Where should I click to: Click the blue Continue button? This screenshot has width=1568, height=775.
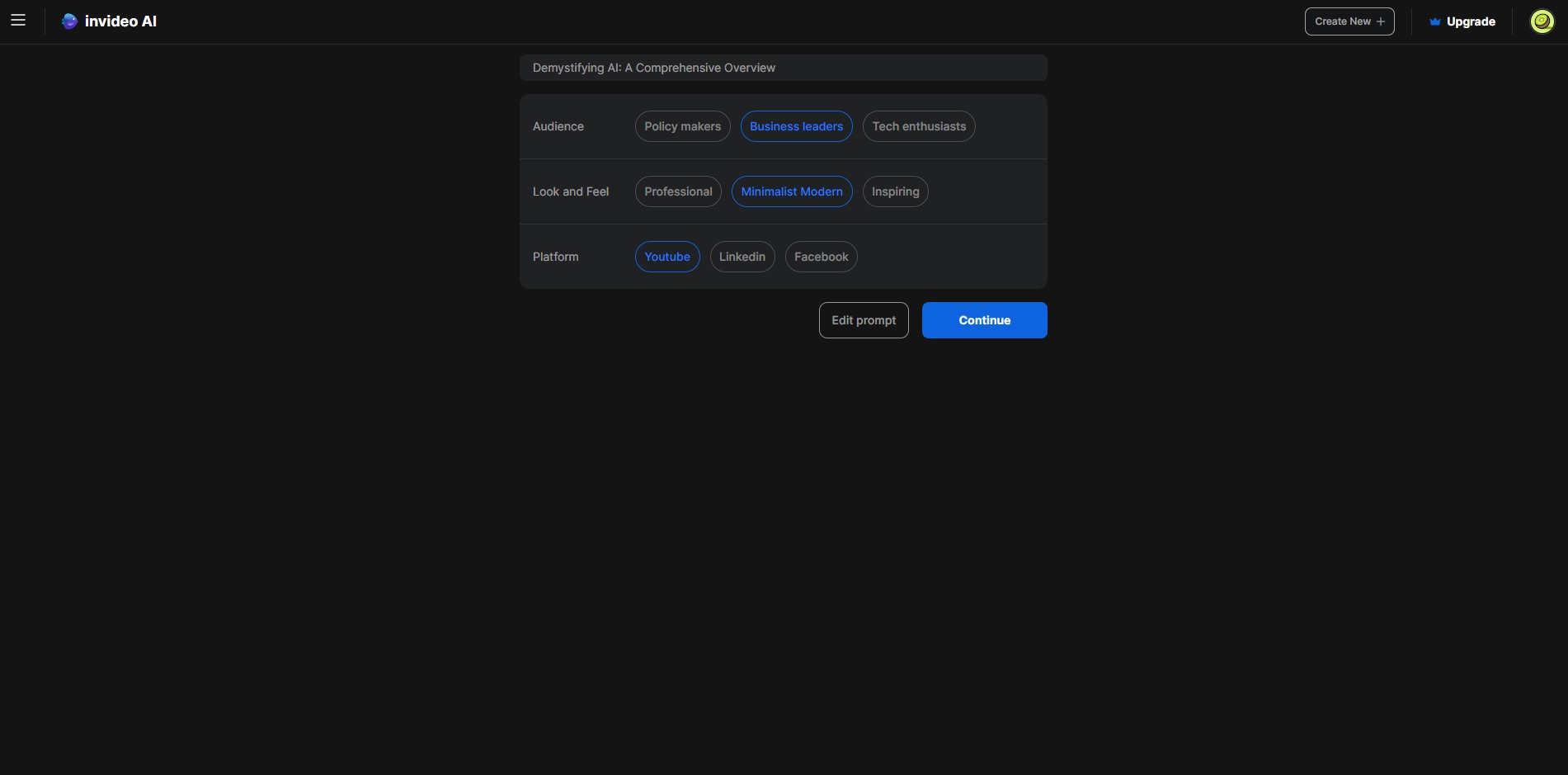pos(984,320)
